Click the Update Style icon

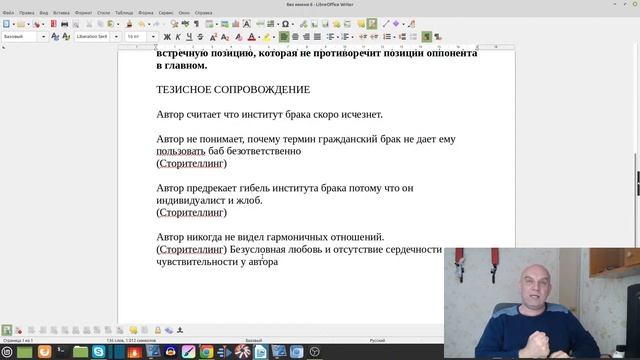pos(55,37)
